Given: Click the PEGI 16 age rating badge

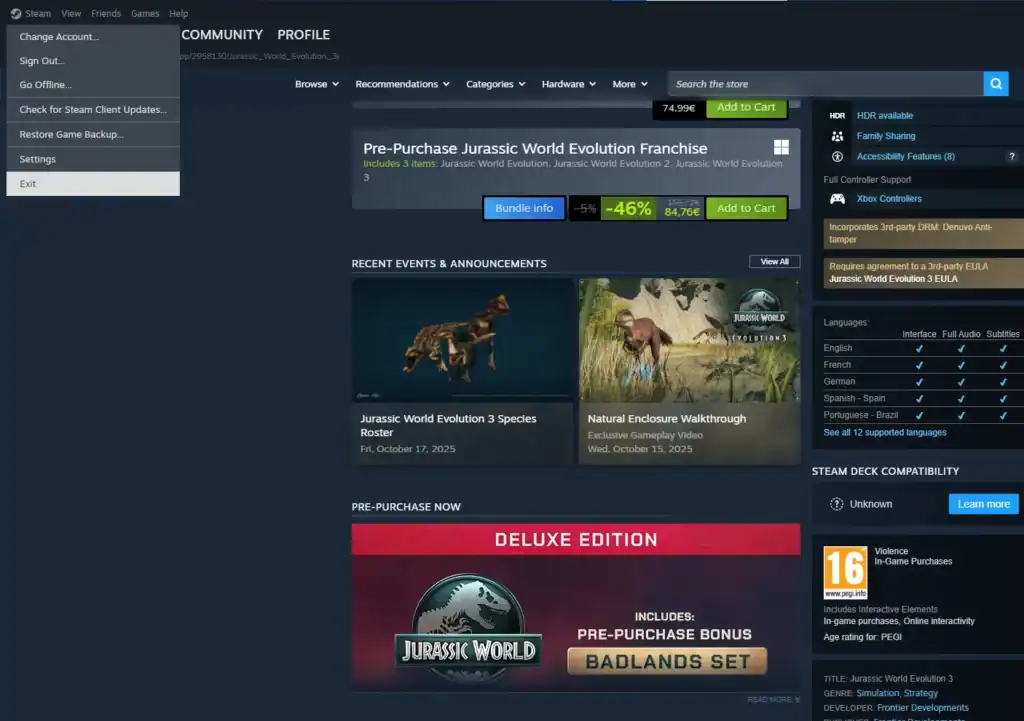Looking at the screenshot, I should click(844, 572).
